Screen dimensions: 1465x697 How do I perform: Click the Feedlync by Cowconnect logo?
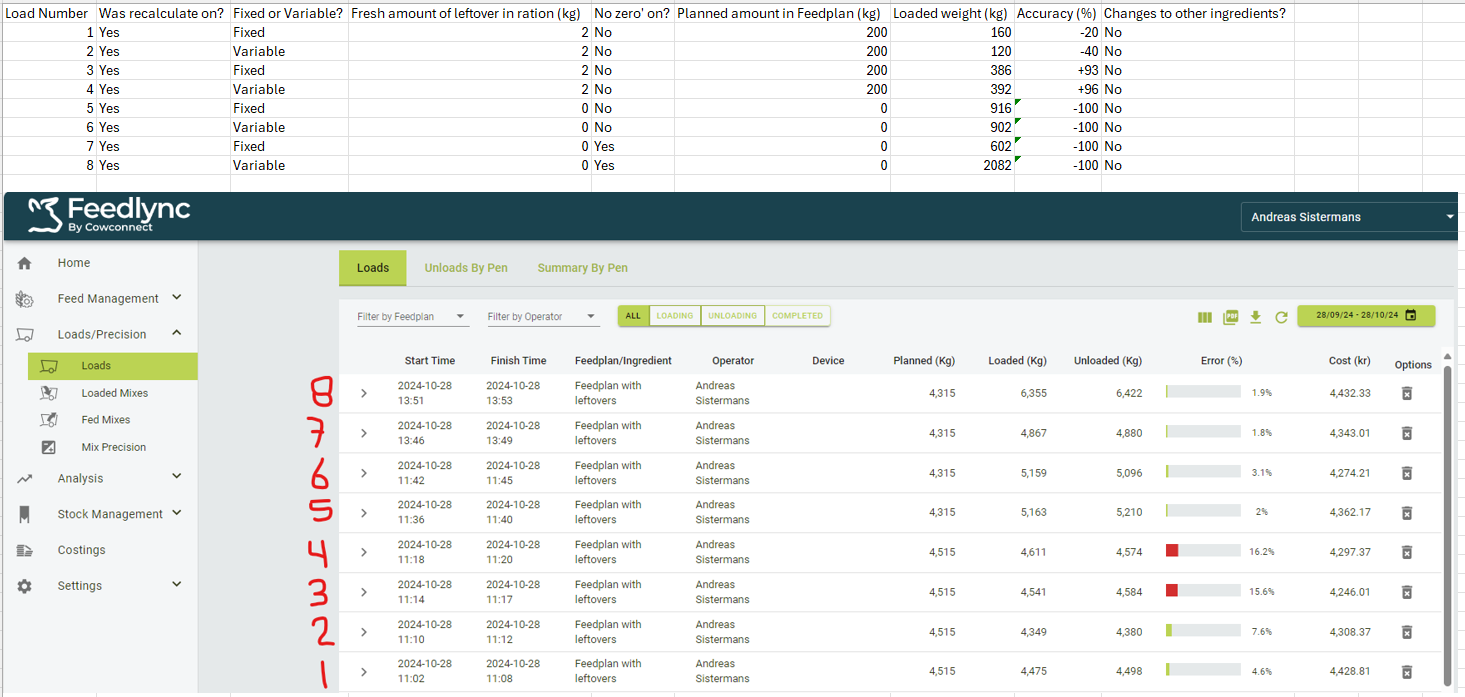(x=108, y=216)
